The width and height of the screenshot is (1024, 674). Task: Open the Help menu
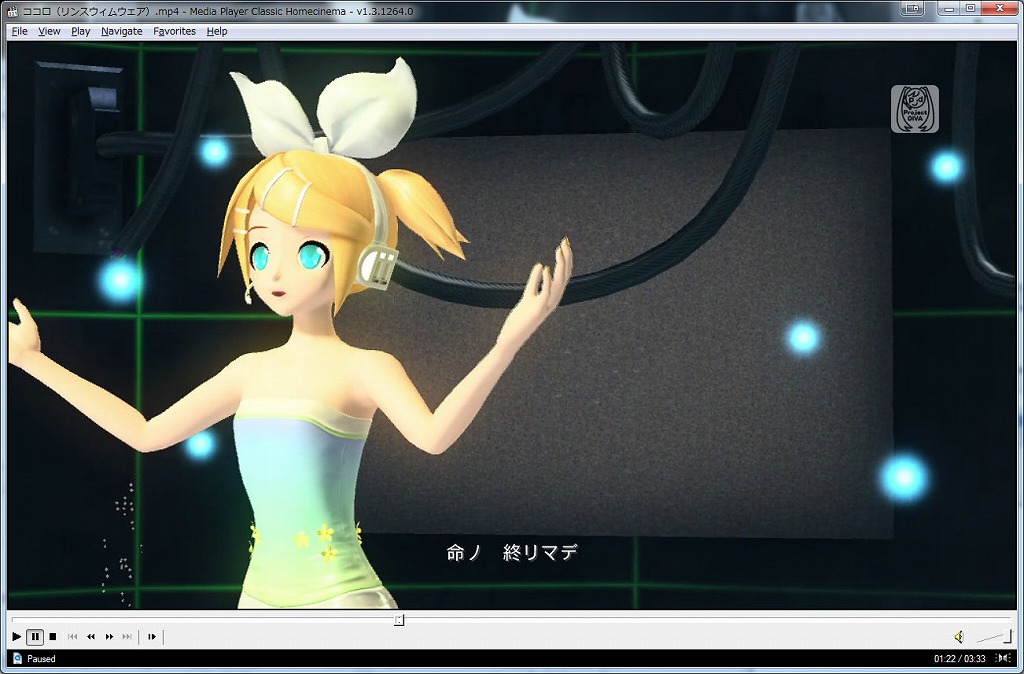pos(217,31)
